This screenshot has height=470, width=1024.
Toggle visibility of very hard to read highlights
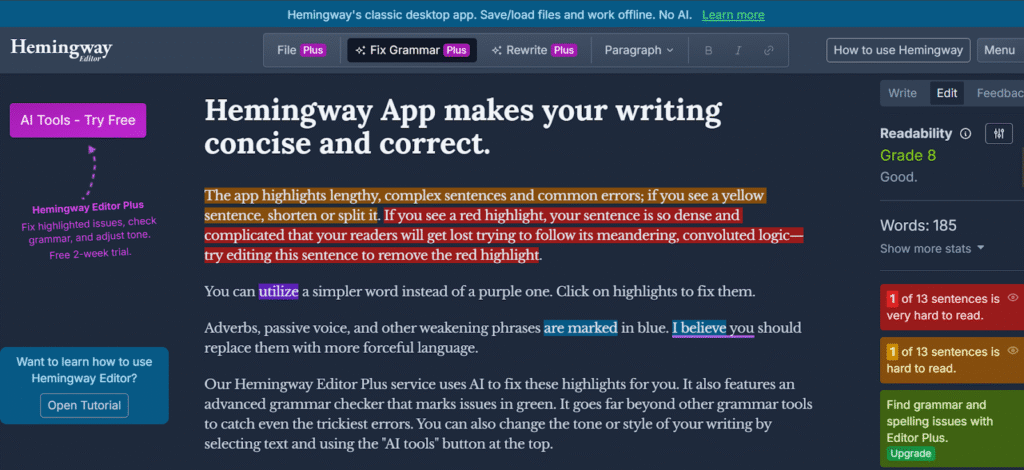pos(1012,298)
